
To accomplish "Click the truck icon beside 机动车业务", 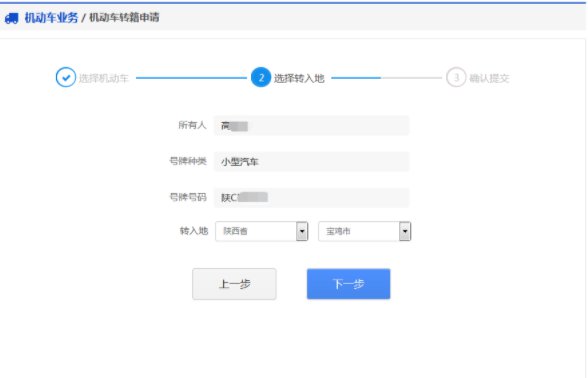I will click(x=11, y=18).
